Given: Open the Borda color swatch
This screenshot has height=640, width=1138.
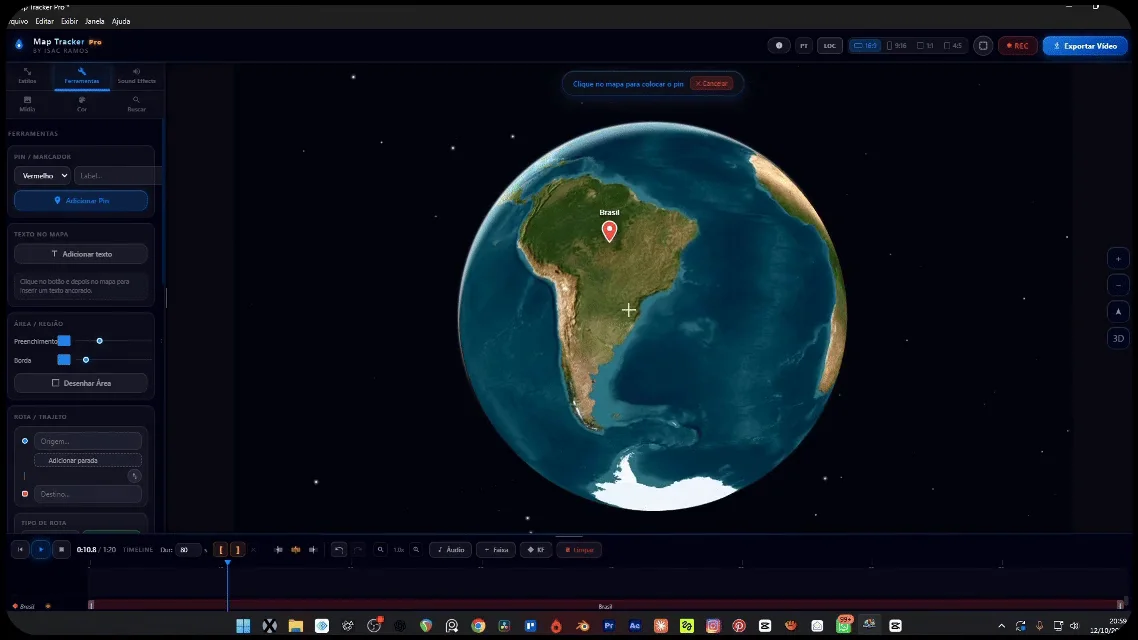Looking at the screenshot, I should pos(64,360).
